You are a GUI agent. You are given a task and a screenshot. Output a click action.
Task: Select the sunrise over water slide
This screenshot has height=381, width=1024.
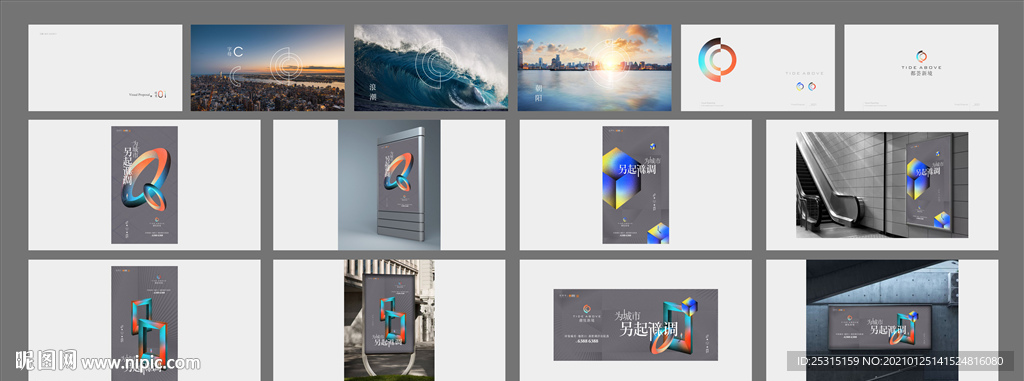pos(594,68)
